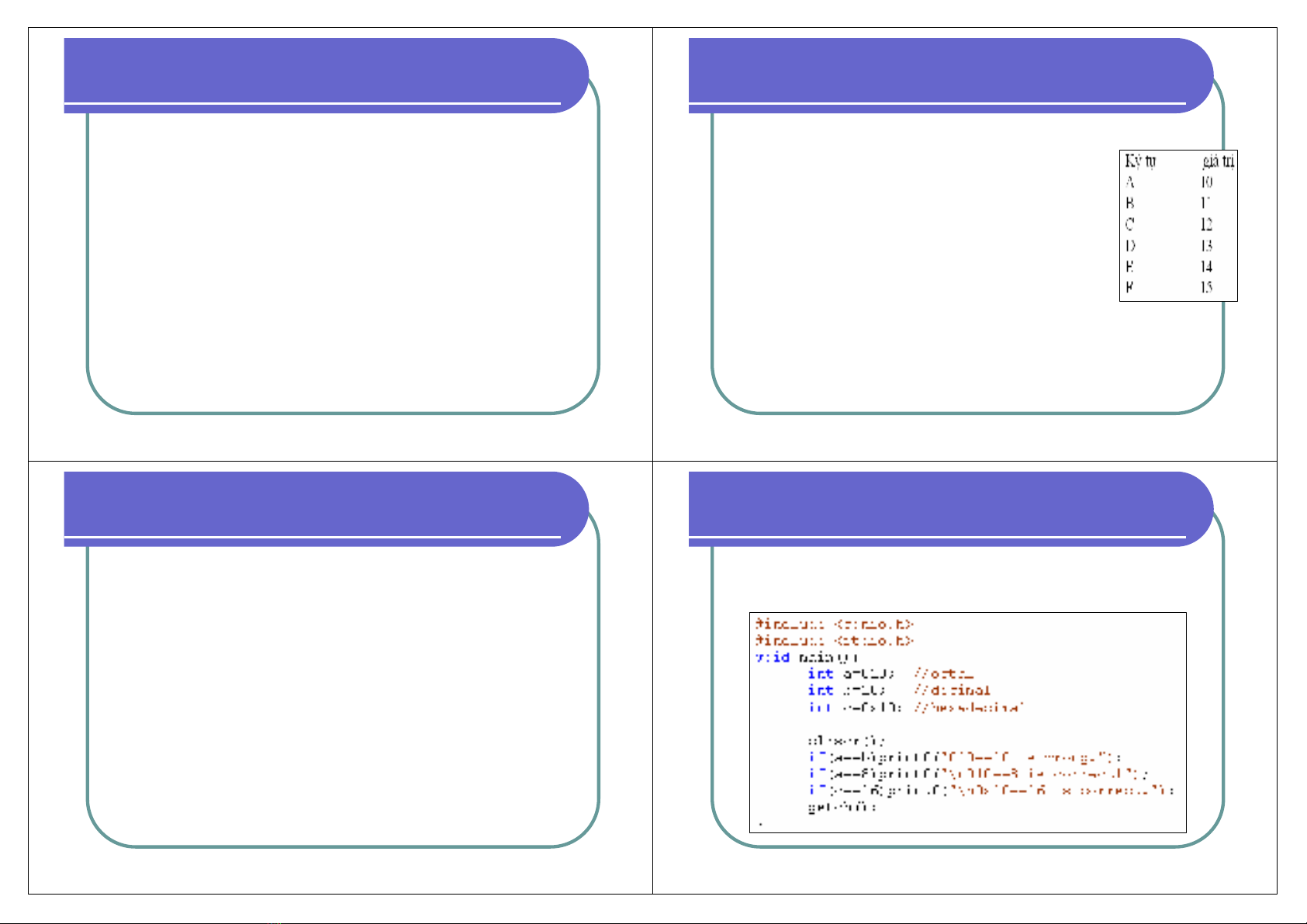Click the first #include line in code

[x=835, y=624]
